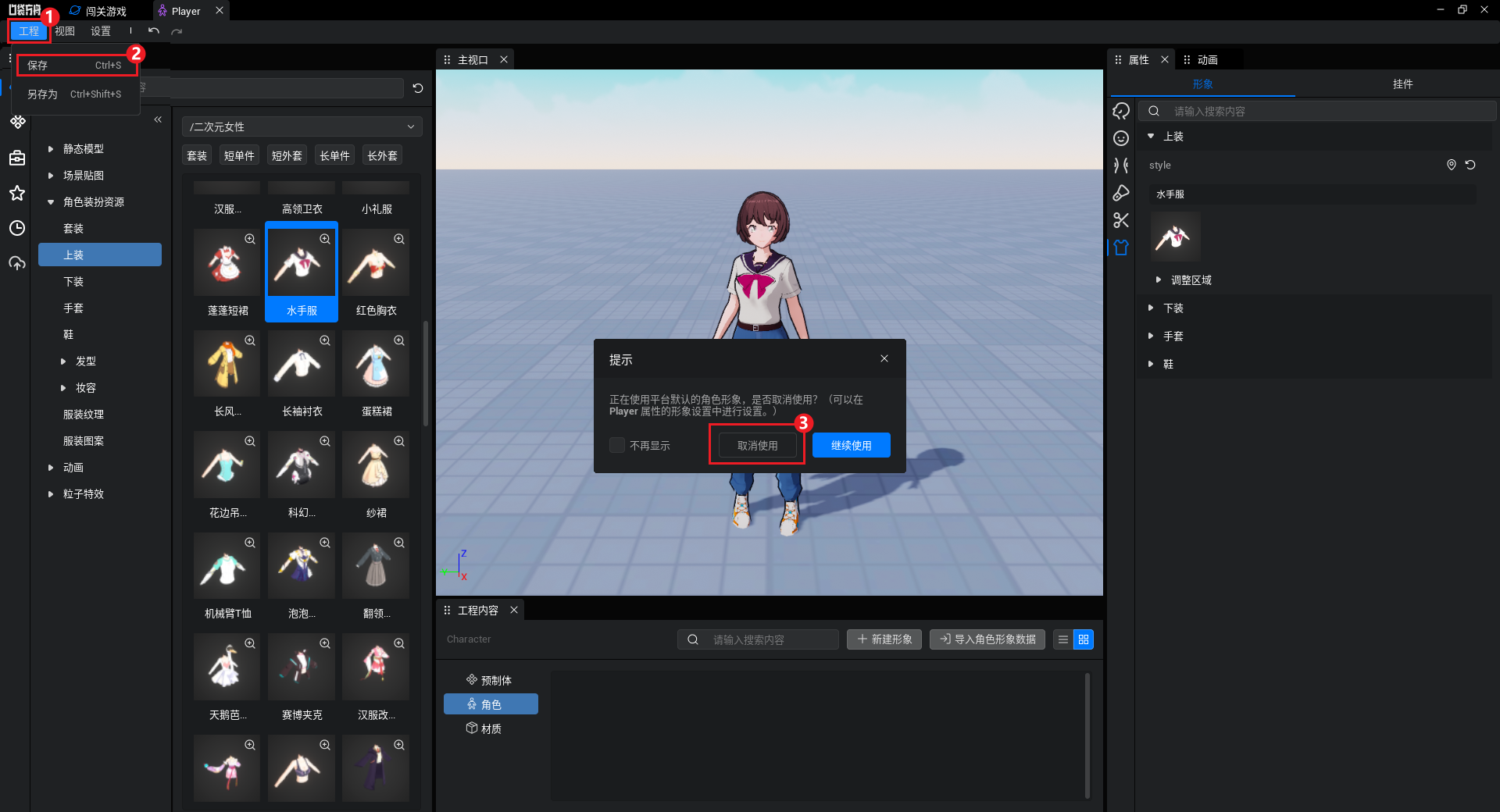Click 新建形象 button
This screenshot has height=812, width=1500.
(x=884, y=639)
